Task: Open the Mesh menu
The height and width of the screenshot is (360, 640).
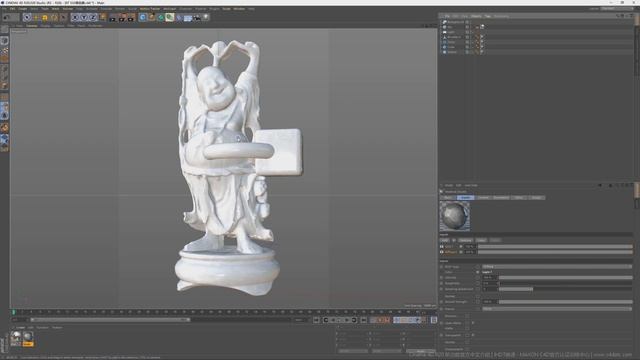Action: tap(56, 9)
